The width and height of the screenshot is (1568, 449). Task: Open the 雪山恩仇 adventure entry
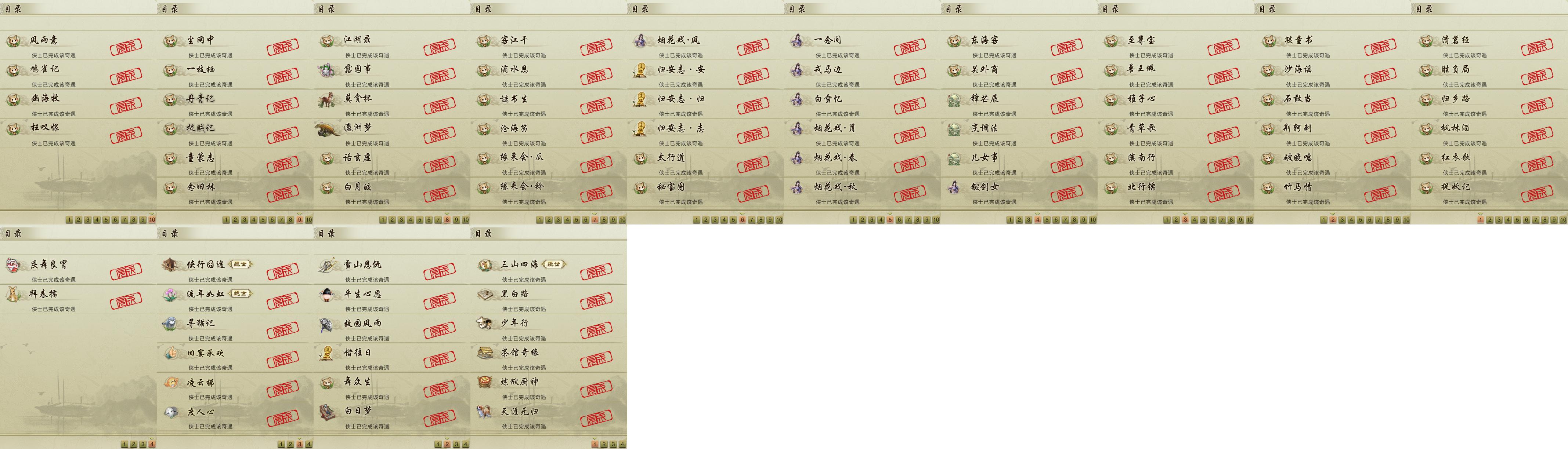[470, 270]
